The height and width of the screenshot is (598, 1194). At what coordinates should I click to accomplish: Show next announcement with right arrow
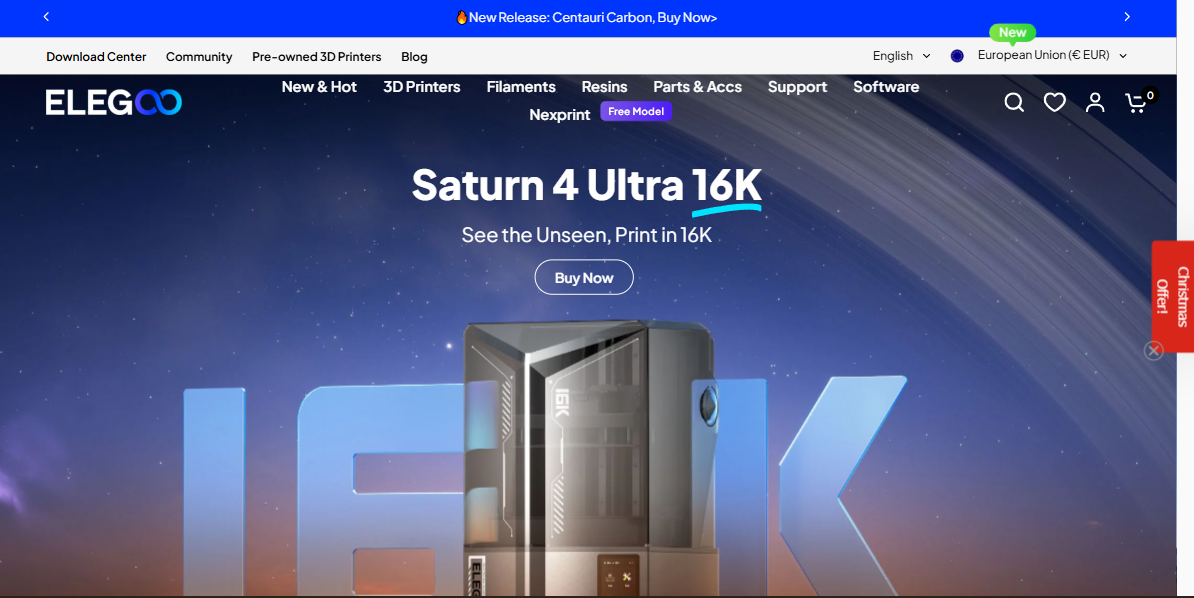[x=1127, y=17]
